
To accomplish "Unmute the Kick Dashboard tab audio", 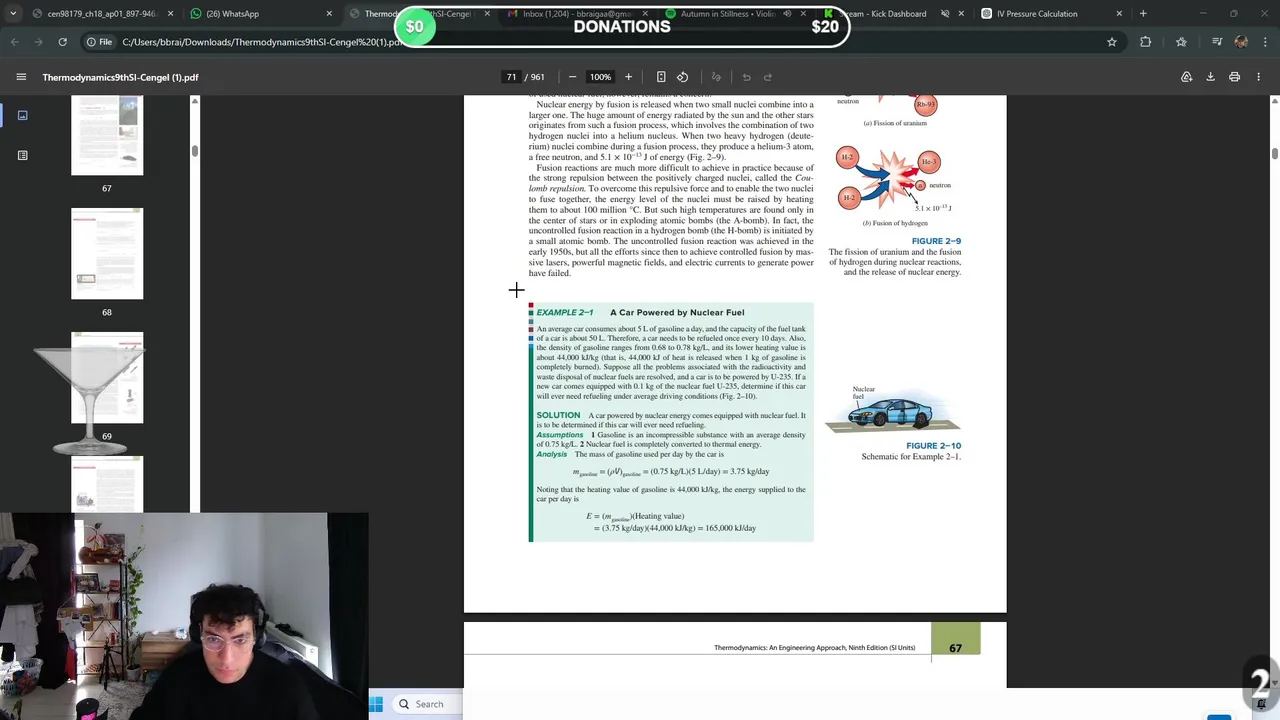I will [x=945, y=14].
